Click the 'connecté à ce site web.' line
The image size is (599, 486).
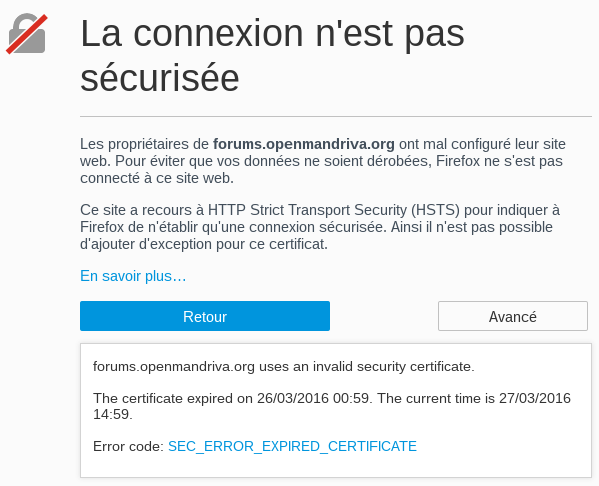coord(157,178)
